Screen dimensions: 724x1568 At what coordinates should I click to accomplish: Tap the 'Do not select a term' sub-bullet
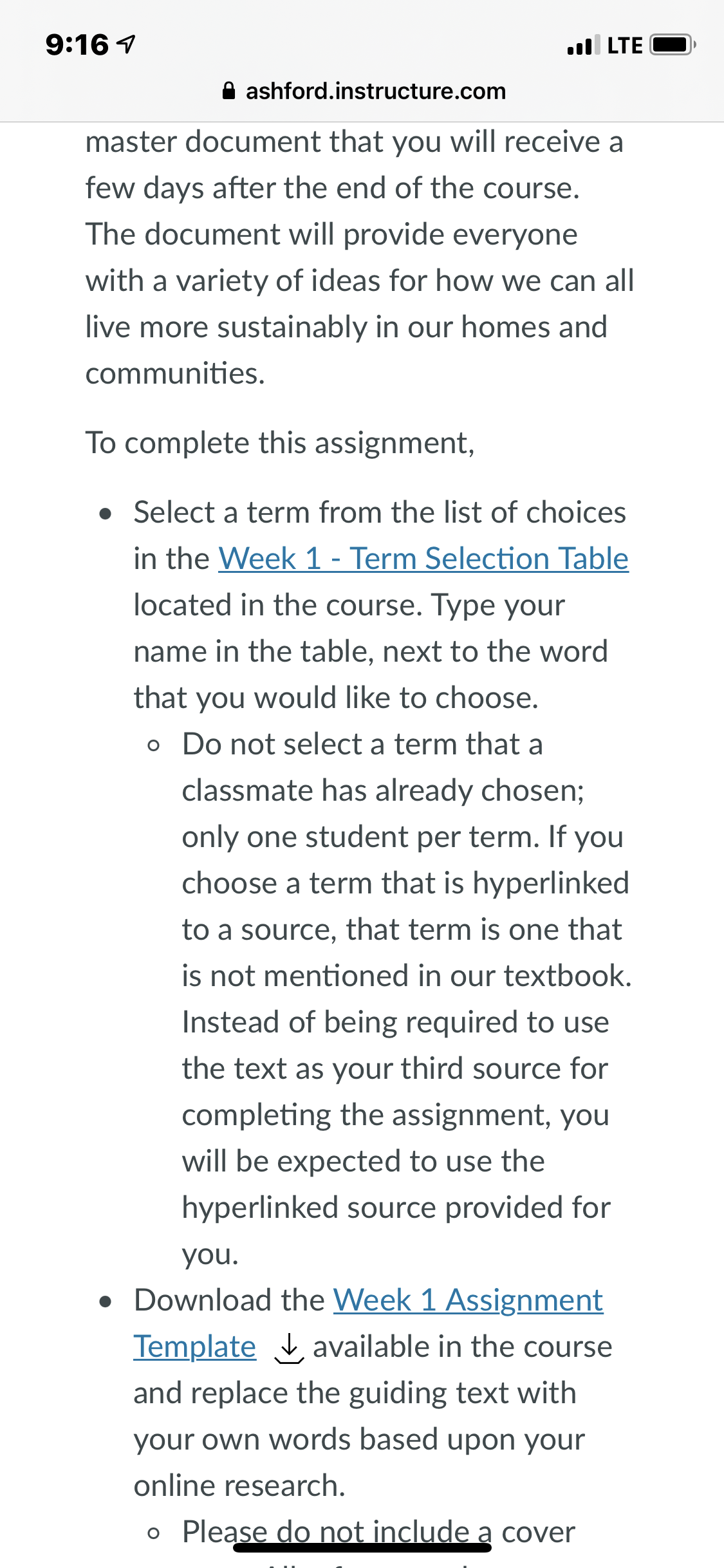click(407, 999)
